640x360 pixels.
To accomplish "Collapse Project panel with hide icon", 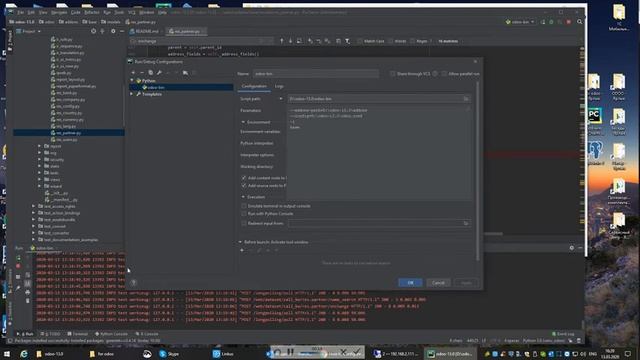I will (122, 31).
